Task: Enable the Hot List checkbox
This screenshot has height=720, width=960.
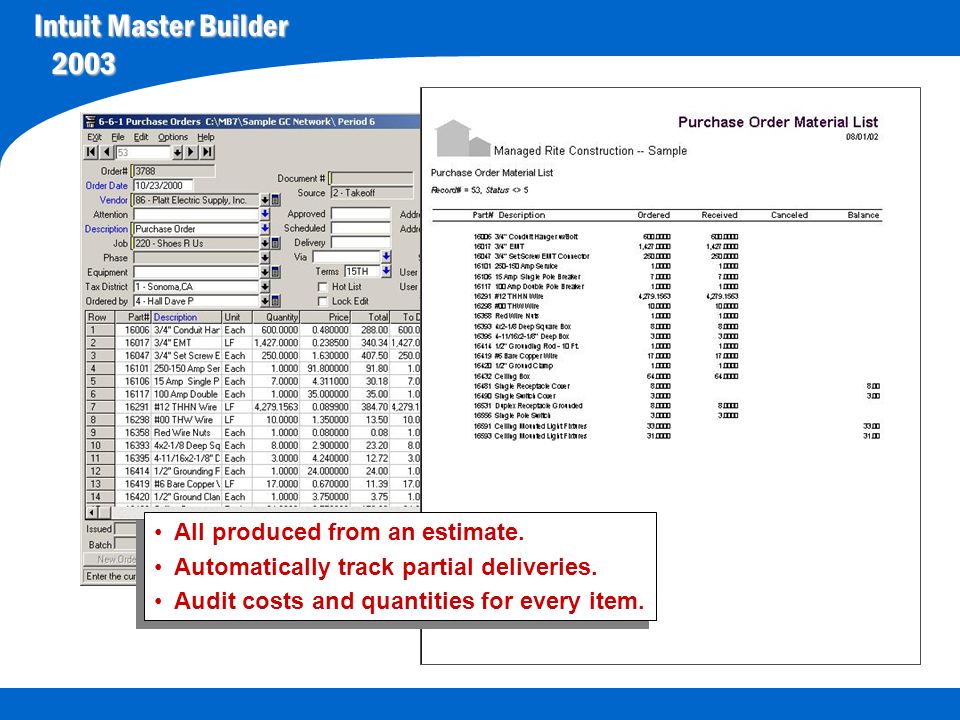Action: pyautogui.click(x=322, y=287)
